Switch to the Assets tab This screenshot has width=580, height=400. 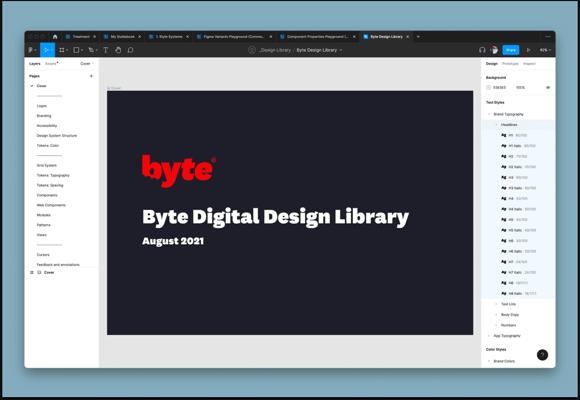(51, 64)
